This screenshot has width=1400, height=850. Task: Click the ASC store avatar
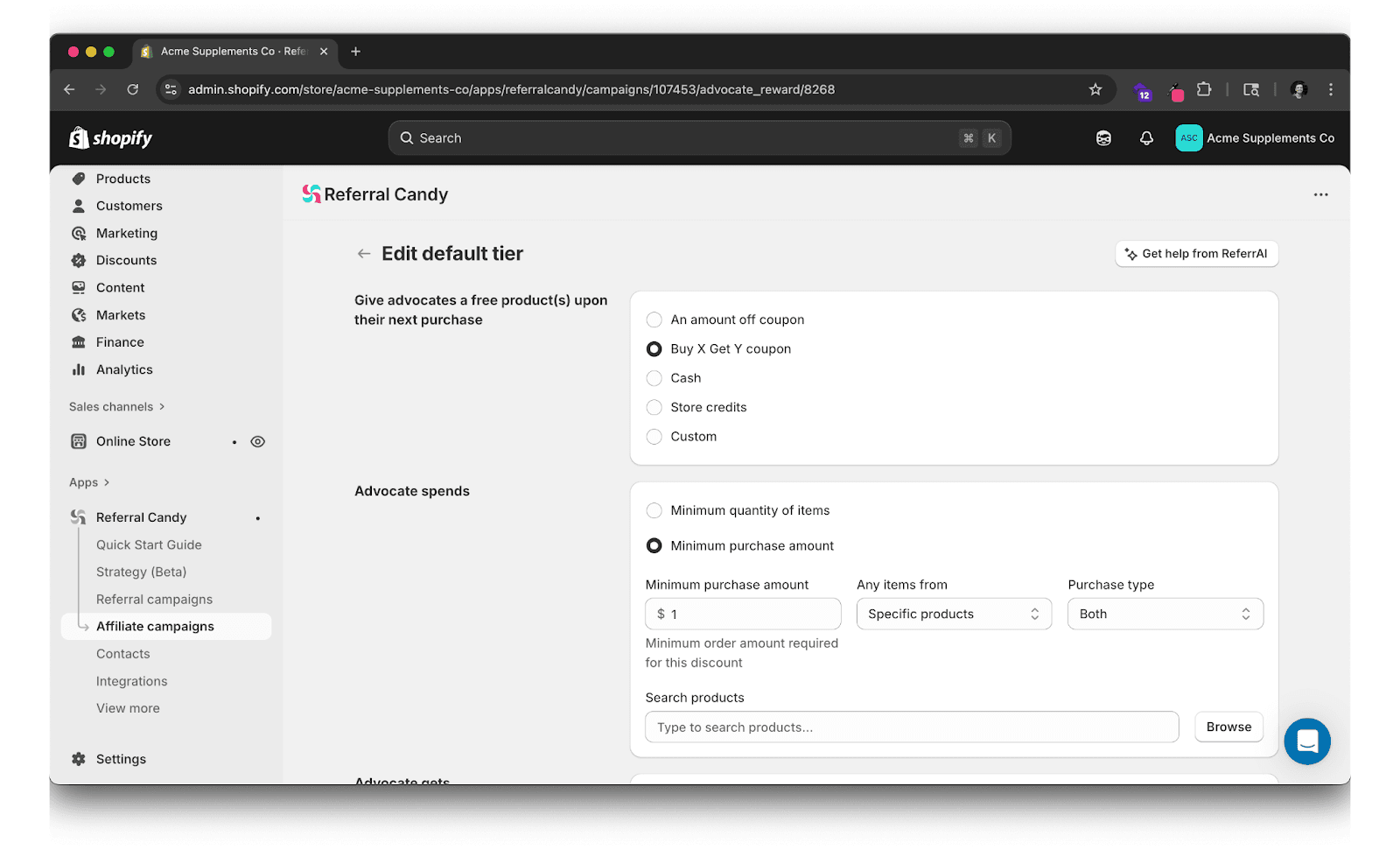point(1188,138)
